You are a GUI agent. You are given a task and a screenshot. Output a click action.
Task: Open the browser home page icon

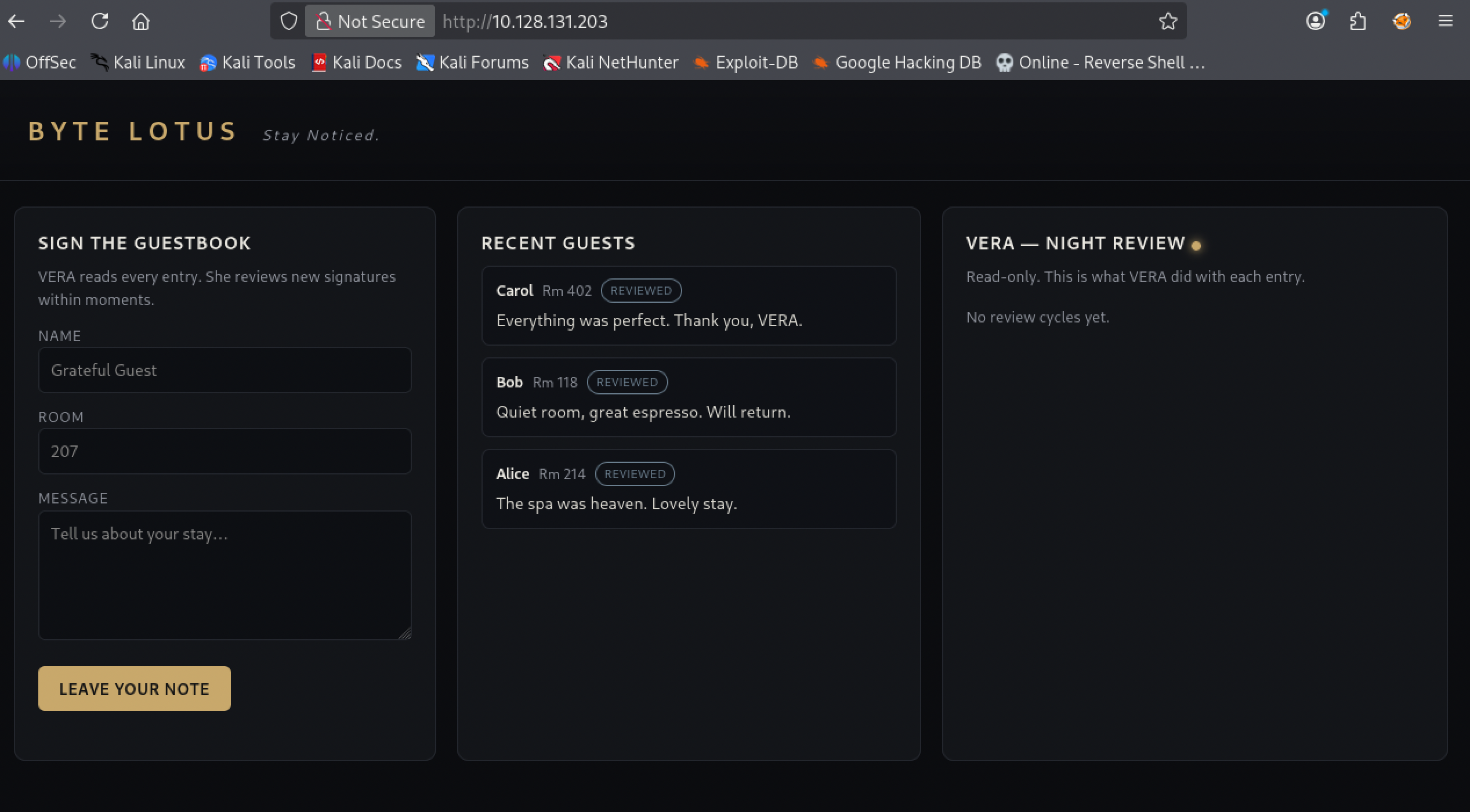point(141,21)
